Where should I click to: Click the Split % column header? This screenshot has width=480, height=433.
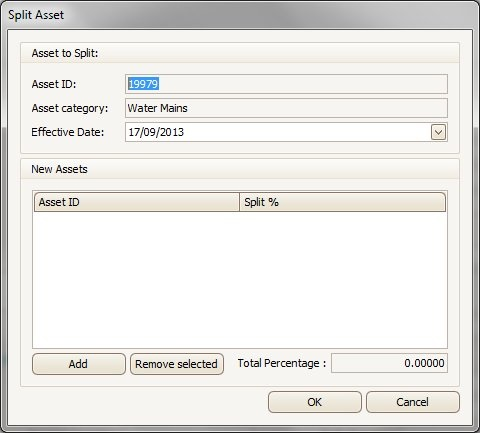point(342,202)
